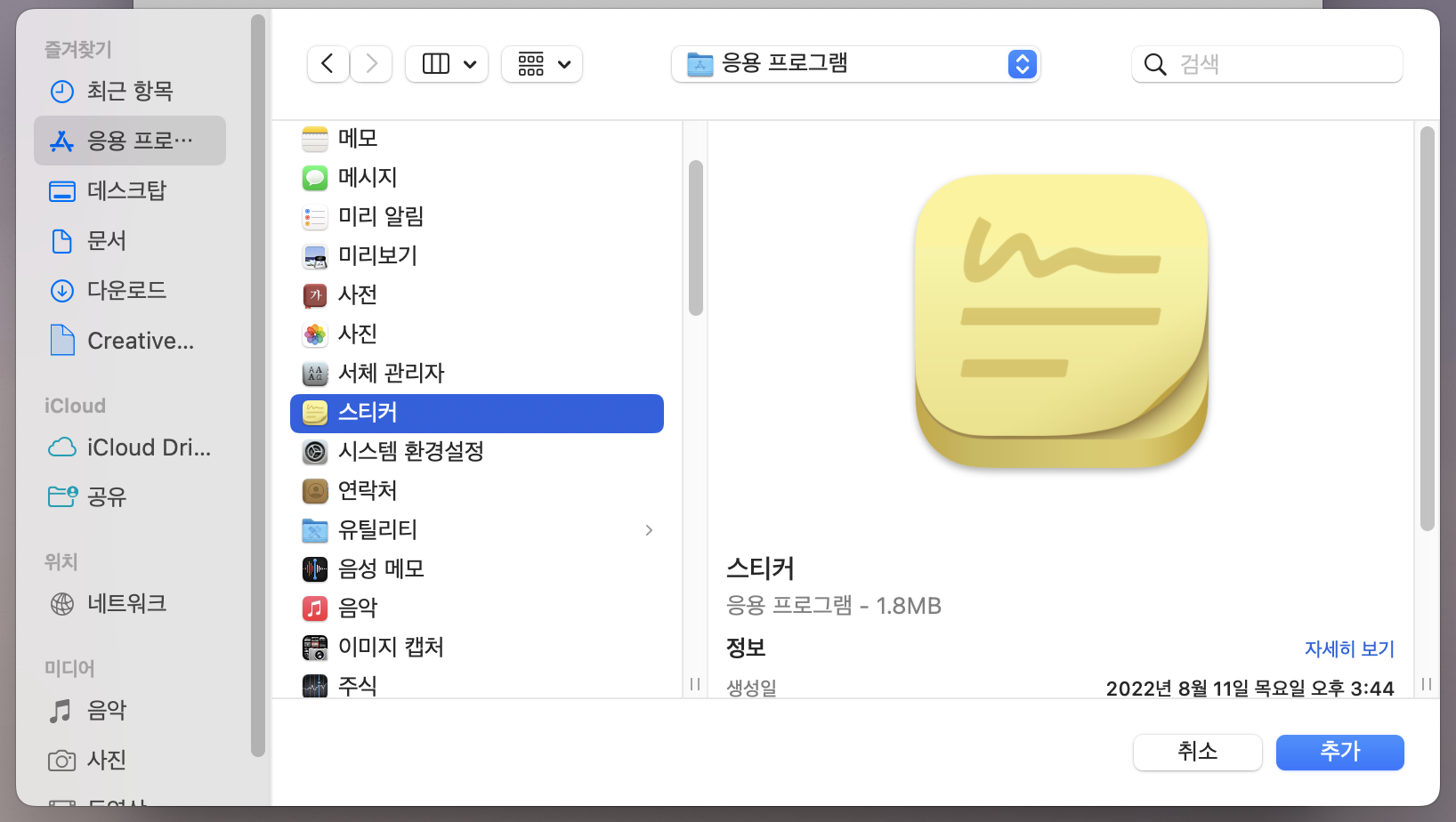1456x822 pixels.
Task: Click the preview pane scrollbar
Action: (x=1428, y=328)
